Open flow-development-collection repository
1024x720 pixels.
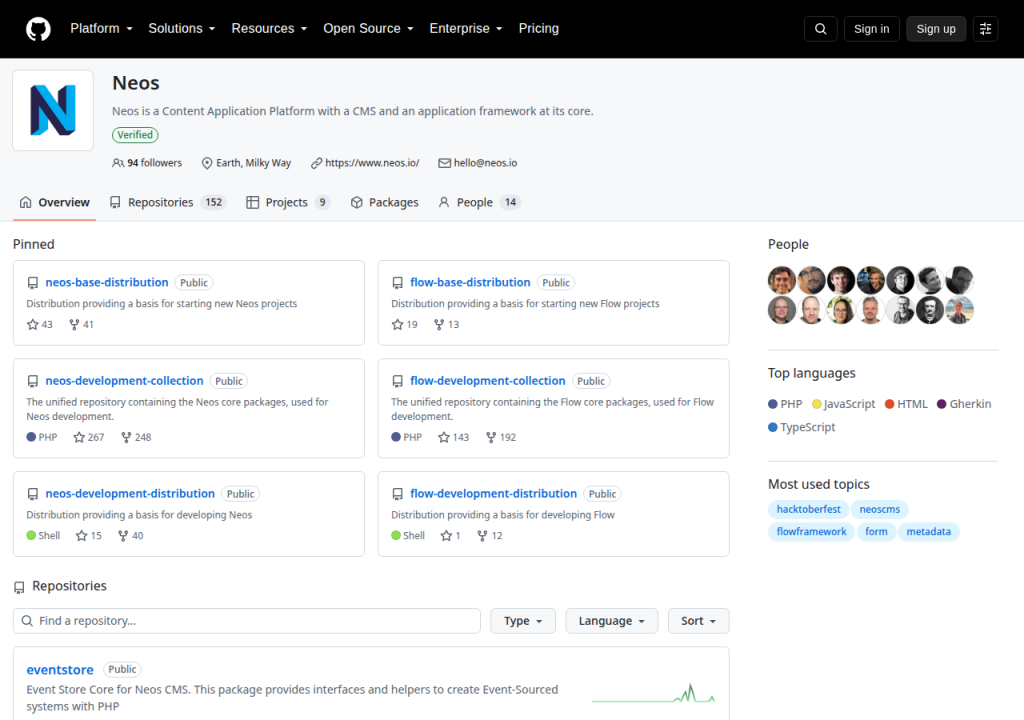(x=488, y=381)
